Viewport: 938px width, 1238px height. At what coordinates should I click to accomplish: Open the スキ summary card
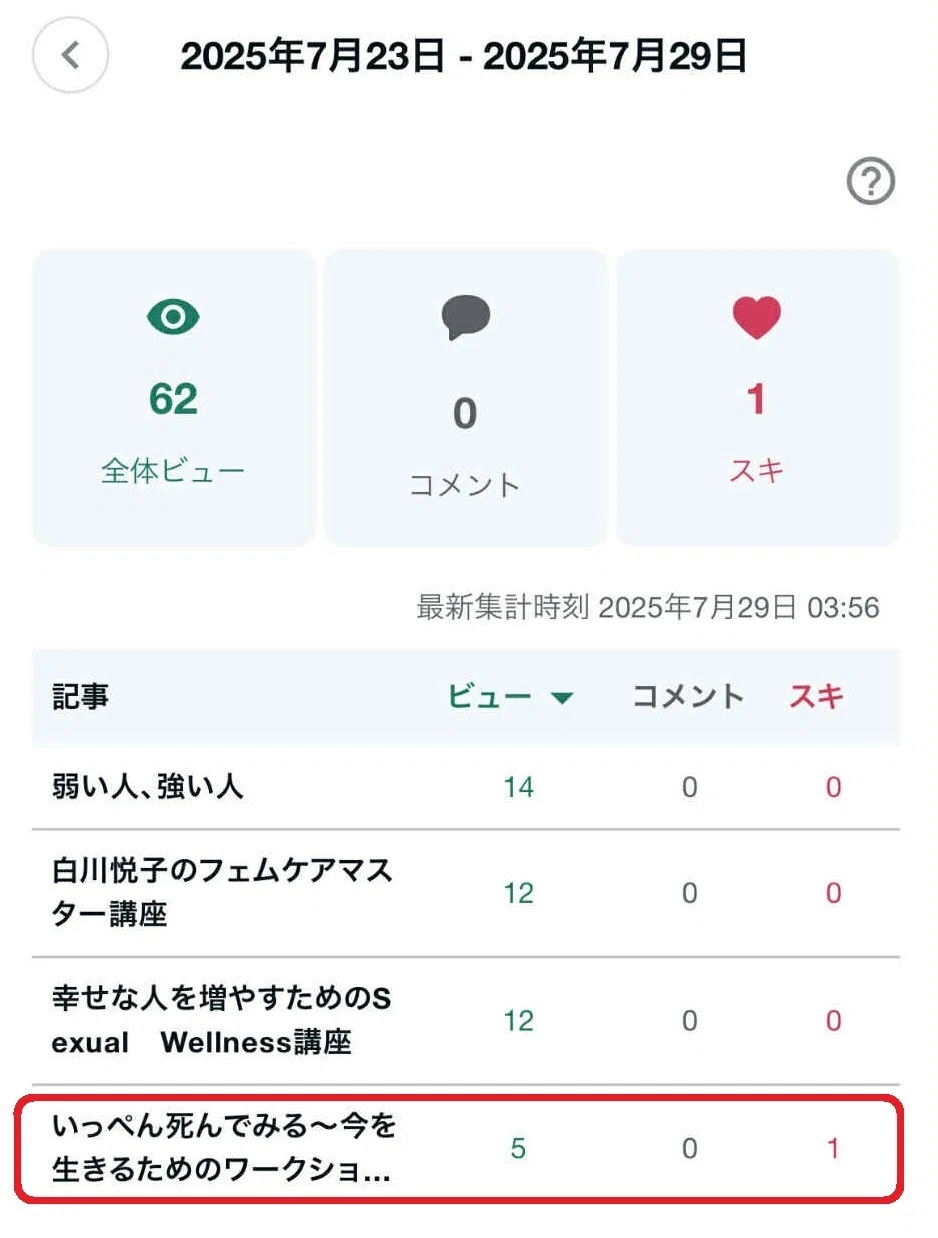click(x=757, y=398)
